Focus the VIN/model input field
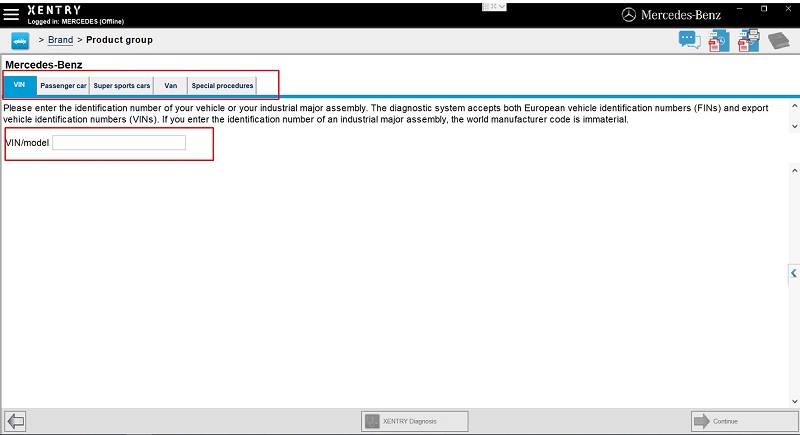 pos(119,143)
